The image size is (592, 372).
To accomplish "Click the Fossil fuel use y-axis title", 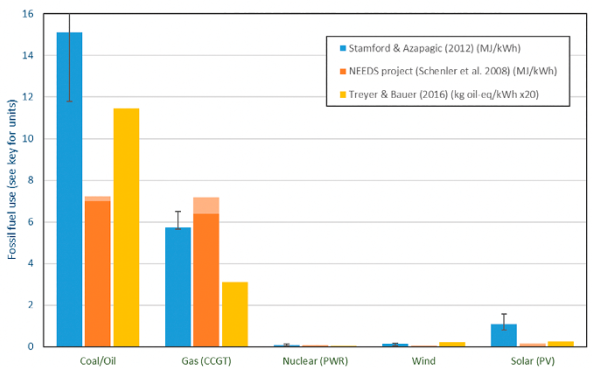I will [12, 179].
